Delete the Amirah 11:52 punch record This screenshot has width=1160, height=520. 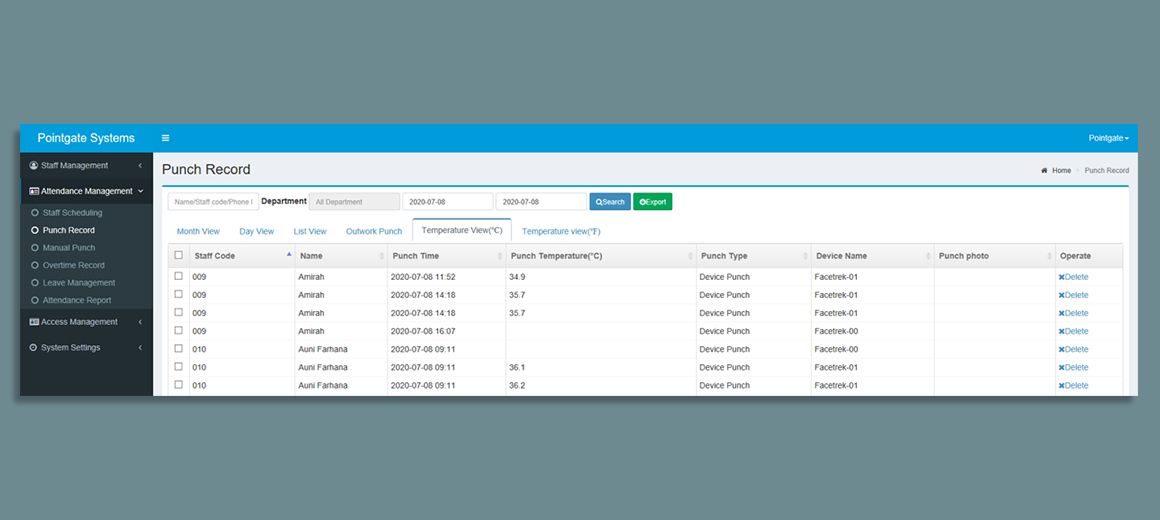pyautogui.click(x=1073, y=277)
